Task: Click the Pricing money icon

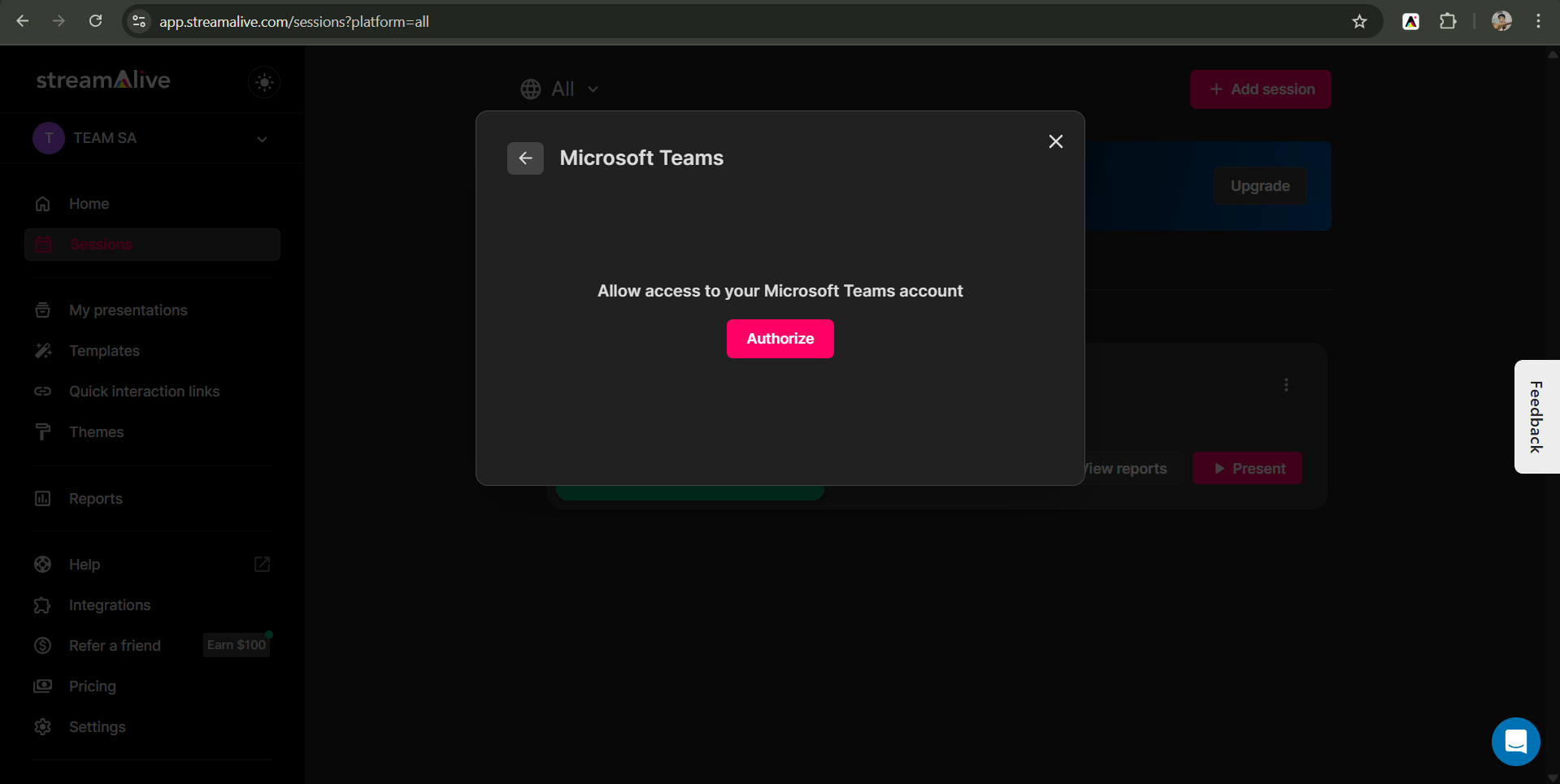Action: click(x=43, y=687)
